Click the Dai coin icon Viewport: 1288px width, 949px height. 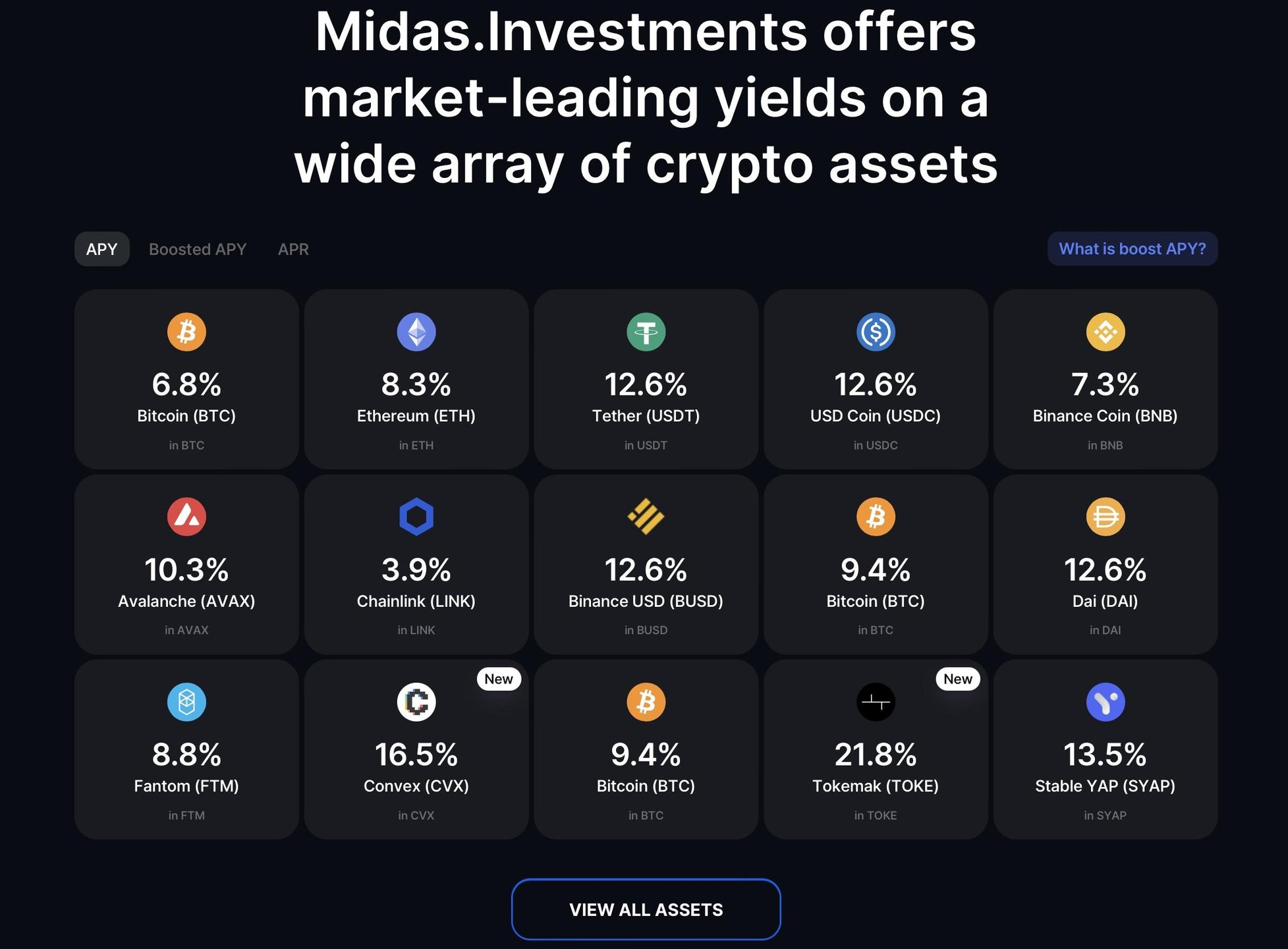(1106, 516)
